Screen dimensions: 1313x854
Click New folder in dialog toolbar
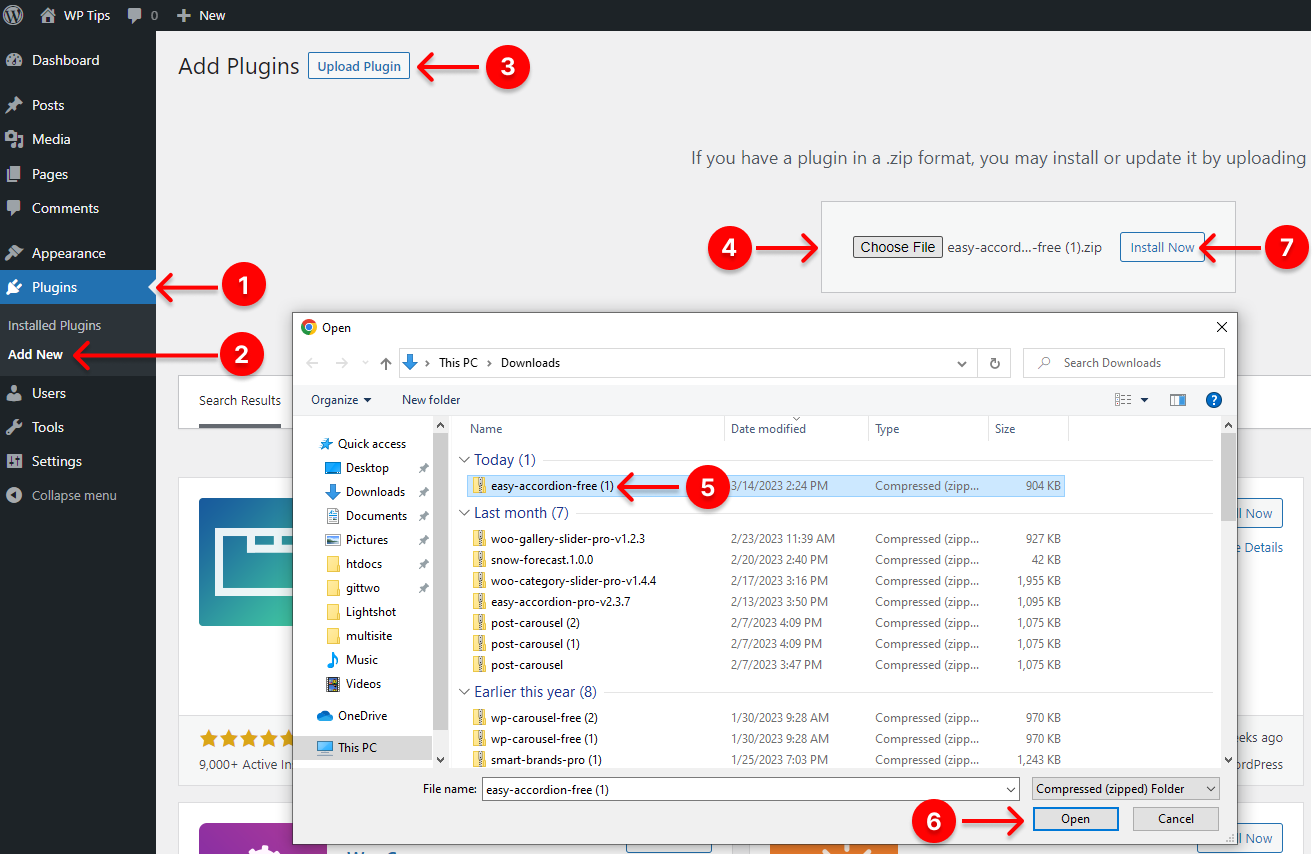coord(431,400)
